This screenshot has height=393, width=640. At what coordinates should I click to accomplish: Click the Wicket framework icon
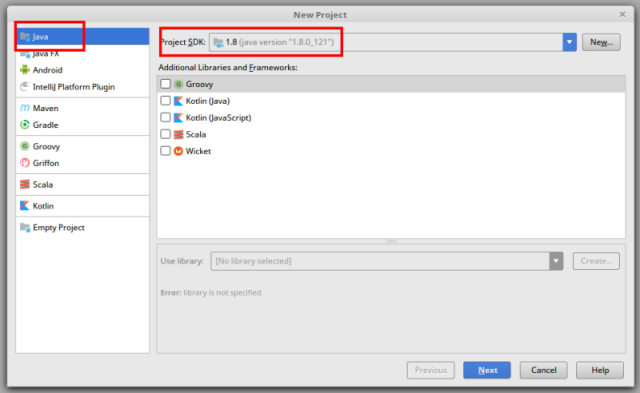[178, 151]
